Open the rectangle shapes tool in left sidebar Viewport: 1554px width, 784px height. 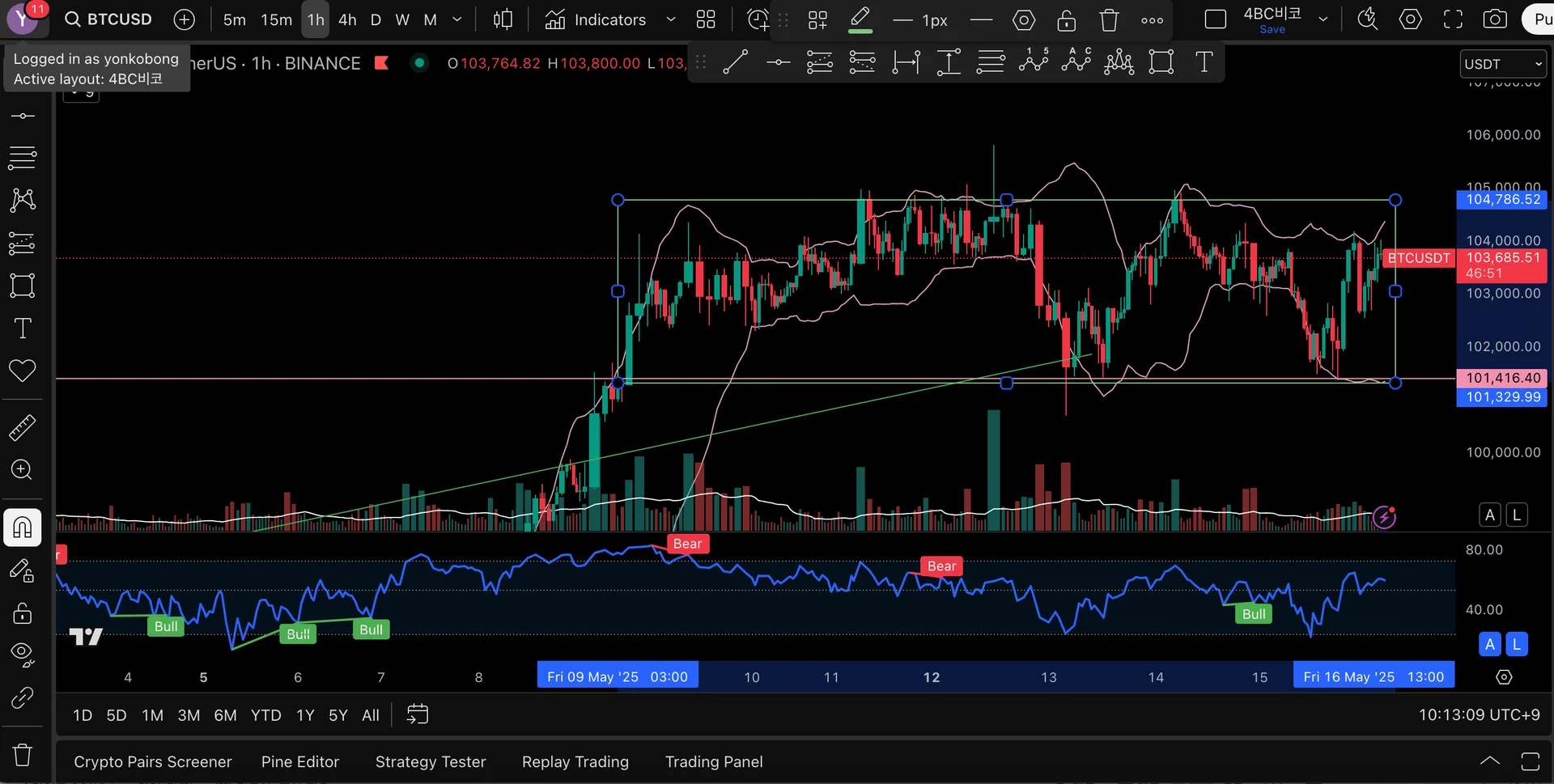pos(23,286)
